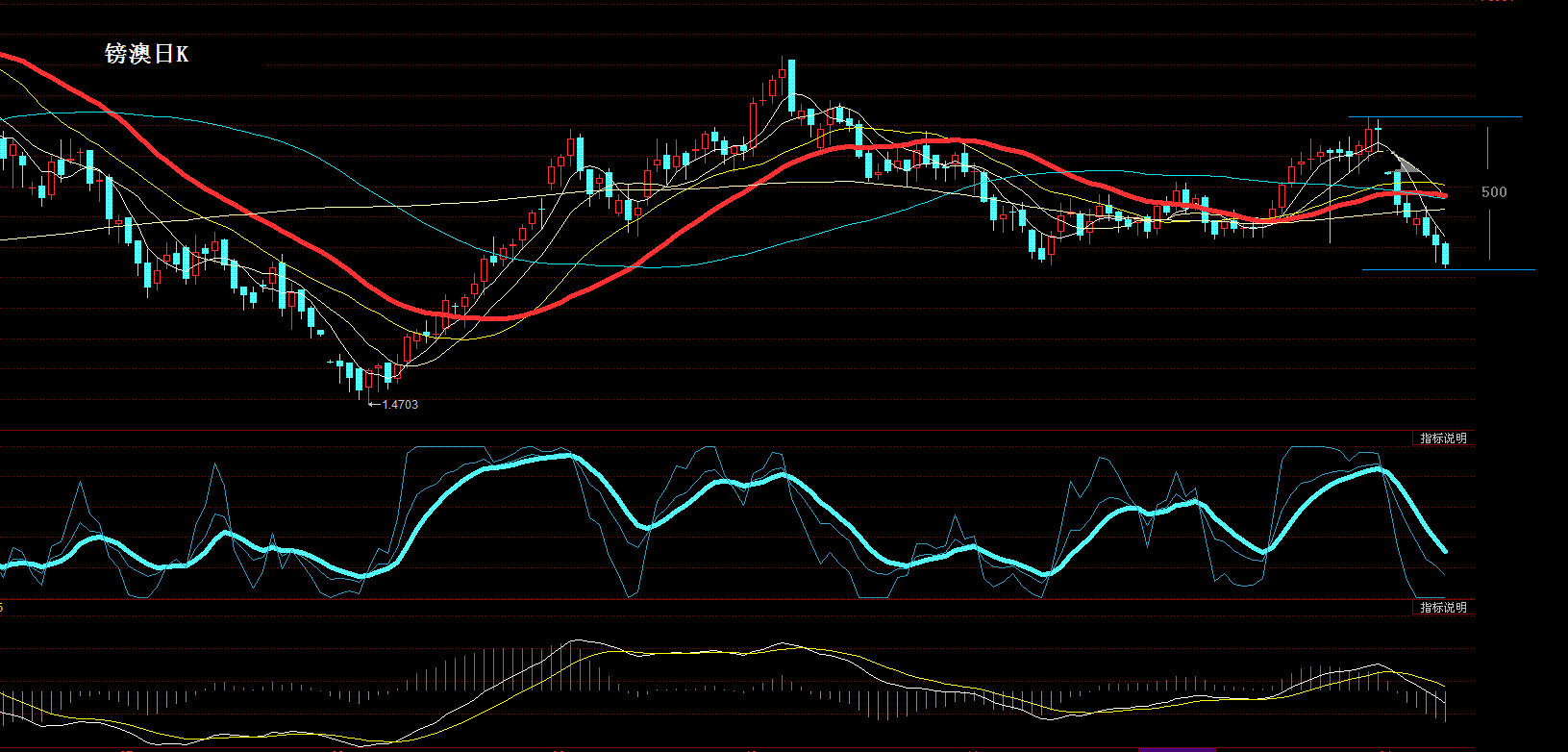The image size is (1568, 752).
Task: Select the 1.4703 low price label
Action: click(x=400, y=405)
